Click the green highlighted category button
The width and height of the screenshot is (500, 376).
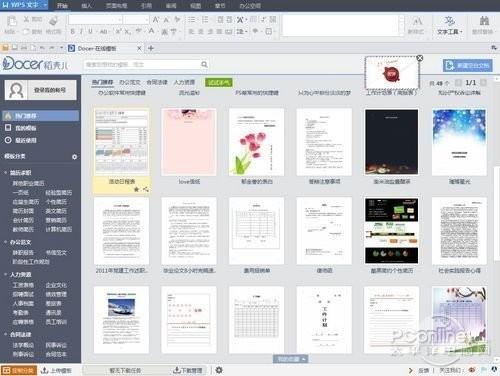click(x=219, y=82)
